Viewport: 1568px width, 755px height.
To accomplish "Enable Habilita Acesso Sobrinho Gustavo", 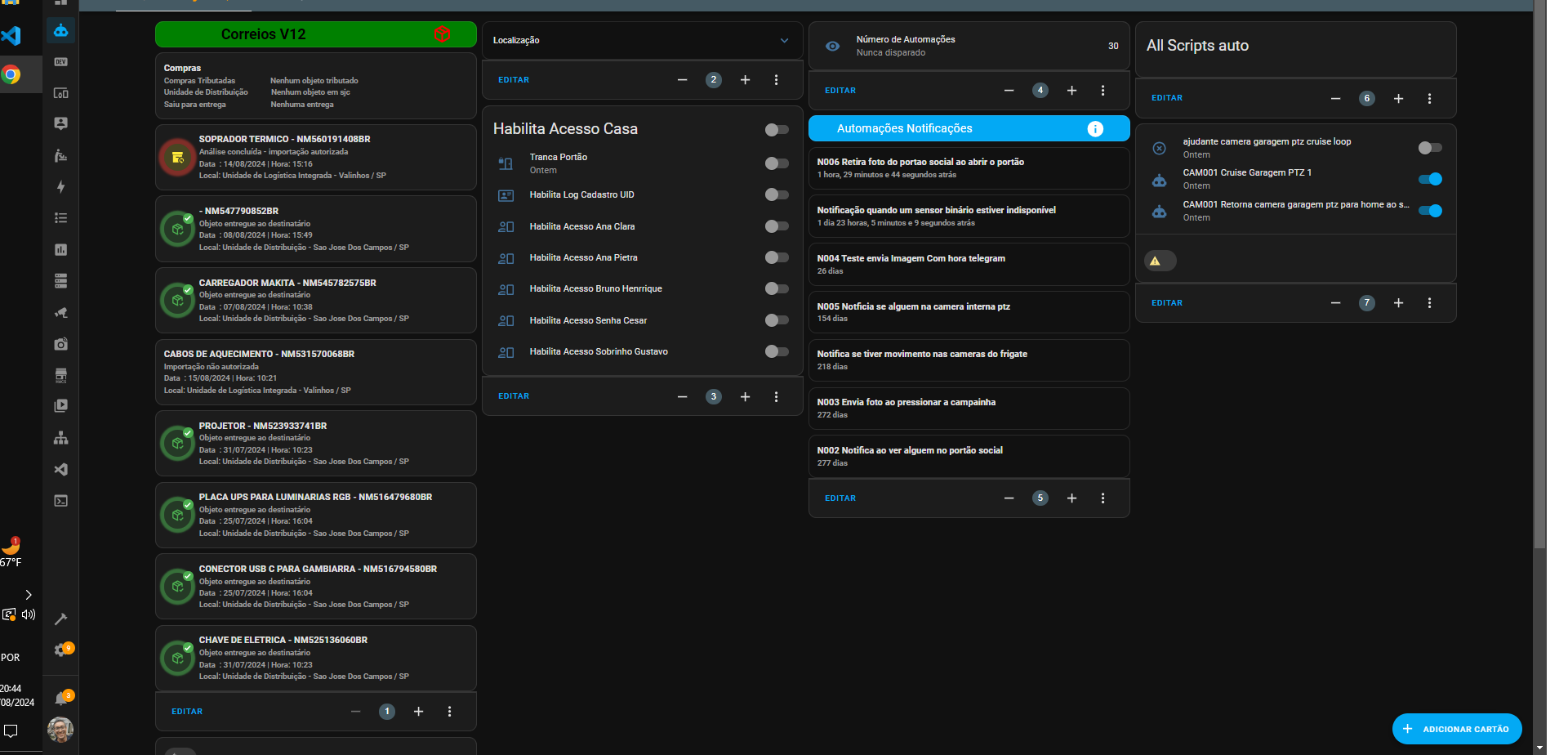I will pyautogui.click(x=777, y=352).
